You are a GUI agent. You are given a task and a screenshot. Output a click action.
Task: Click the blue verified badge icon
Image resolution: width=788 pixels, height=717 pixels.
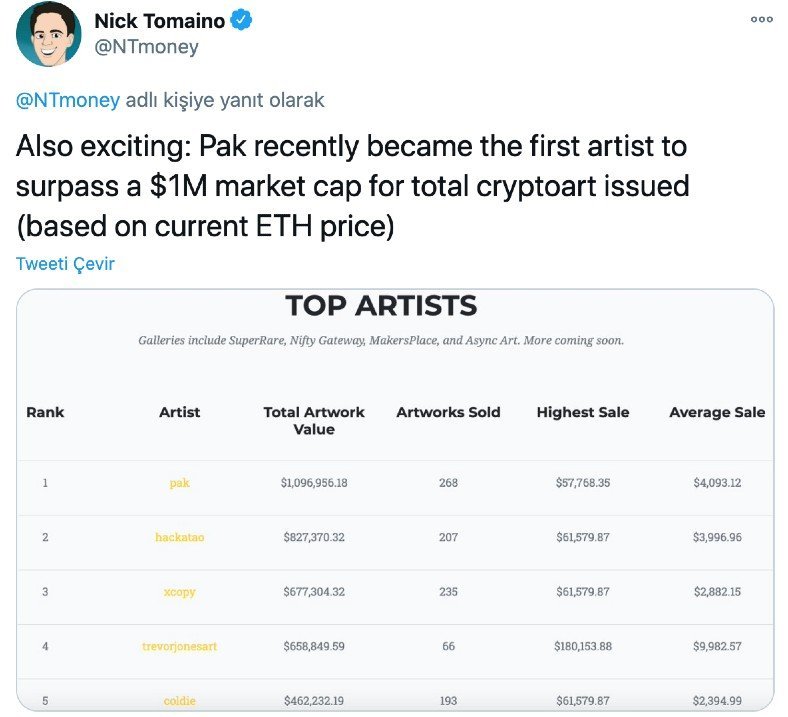[241, 20]
